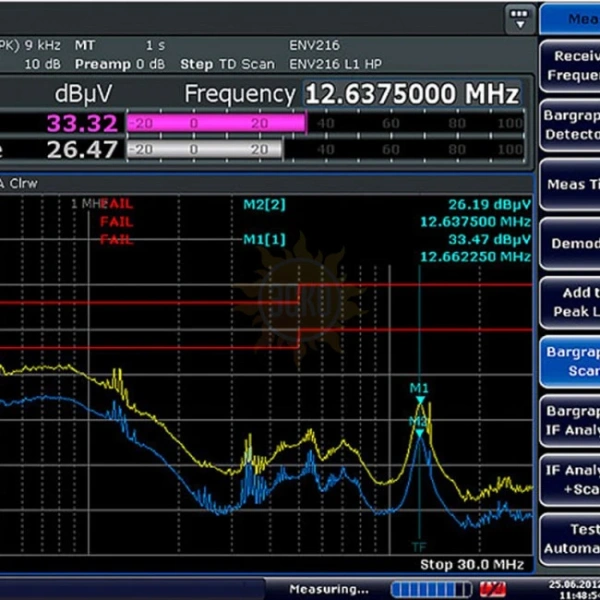The image size is (600, 600).
Task: Click the blue measurement progress bar
Action: 429,588
